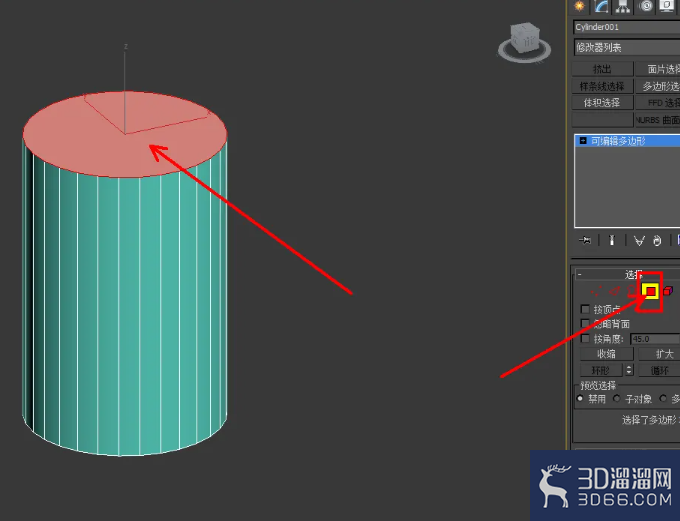Click Remove Modifier from Stack icon
The image size is (680, 521).
[657, 240]
